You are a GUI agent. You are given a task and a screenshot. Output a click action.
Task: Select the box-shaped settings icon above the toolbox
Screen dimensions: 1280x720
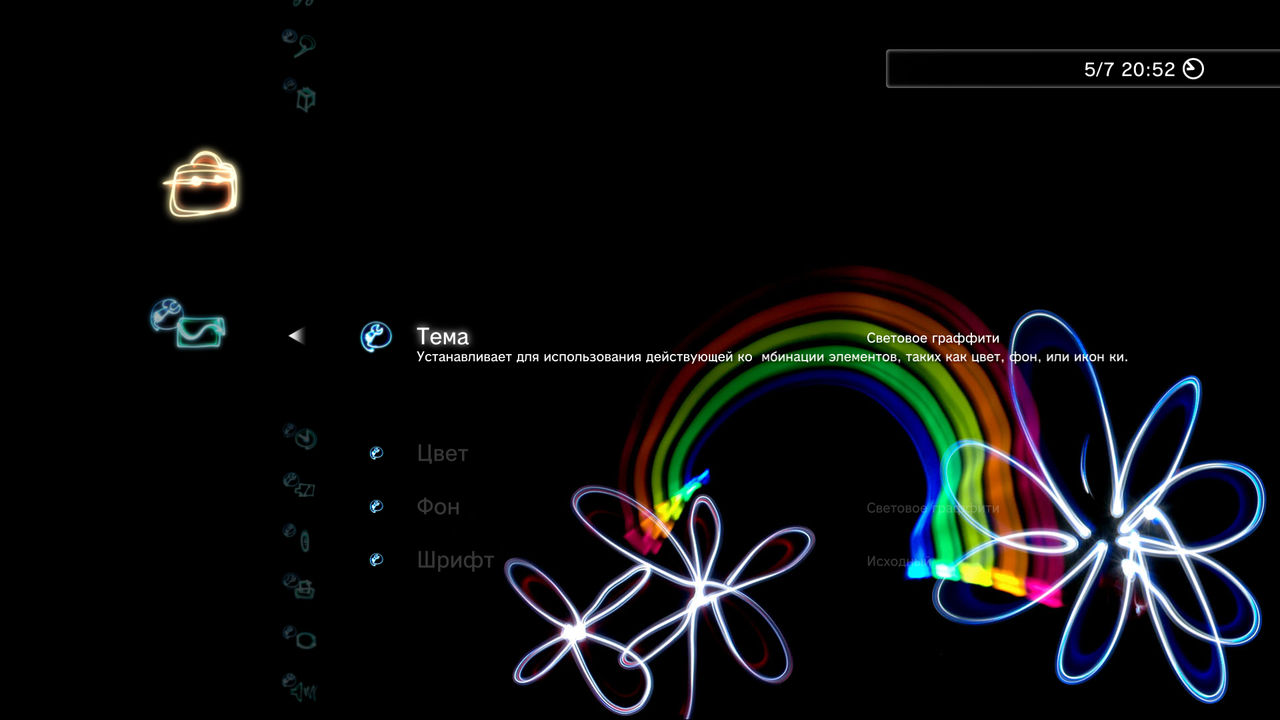click(299, 95)
